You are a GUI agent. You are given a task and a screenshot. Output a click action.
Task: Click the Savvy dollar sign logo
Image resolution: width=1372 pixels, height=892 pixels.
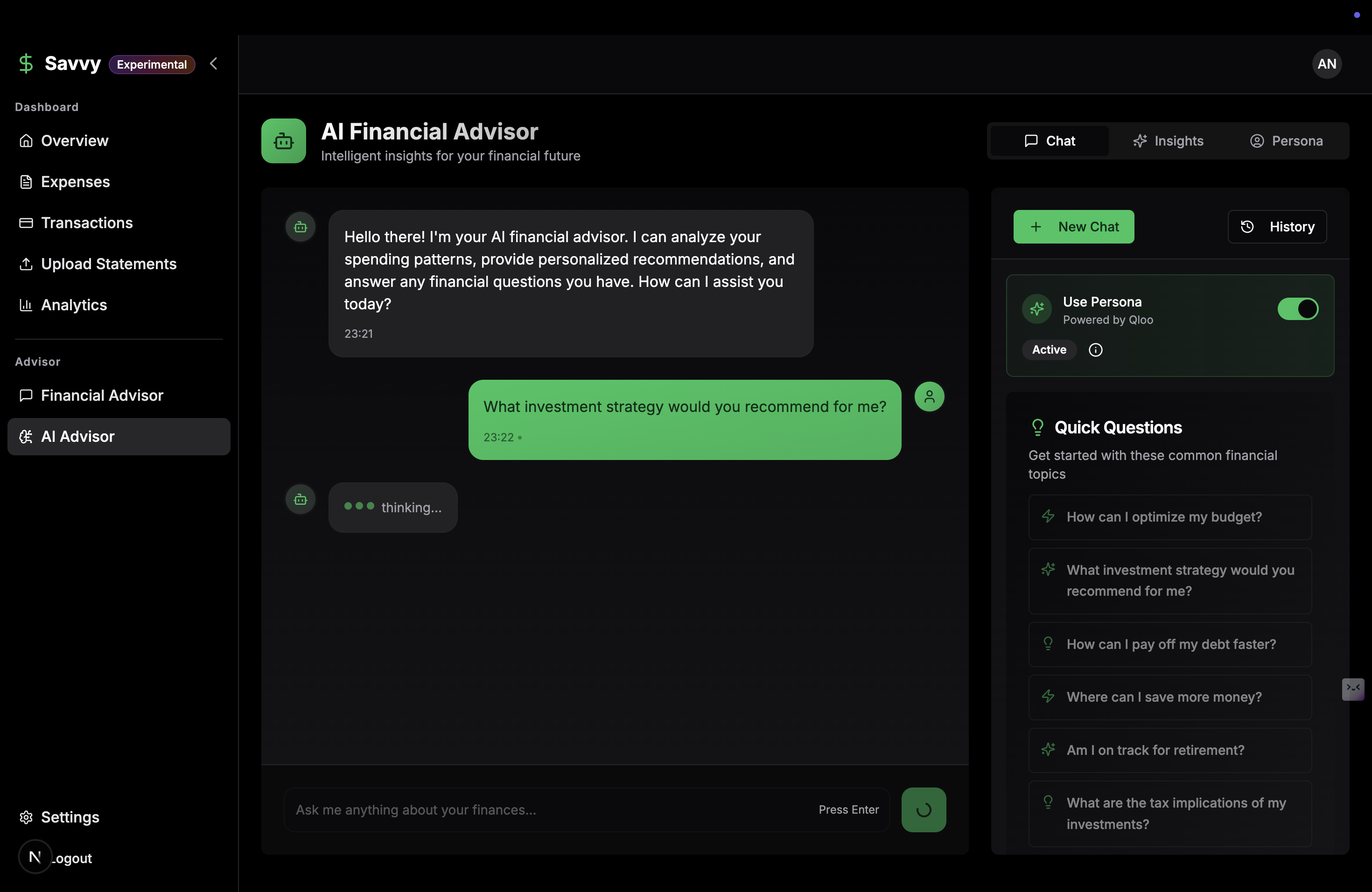[x=26, y=63]
